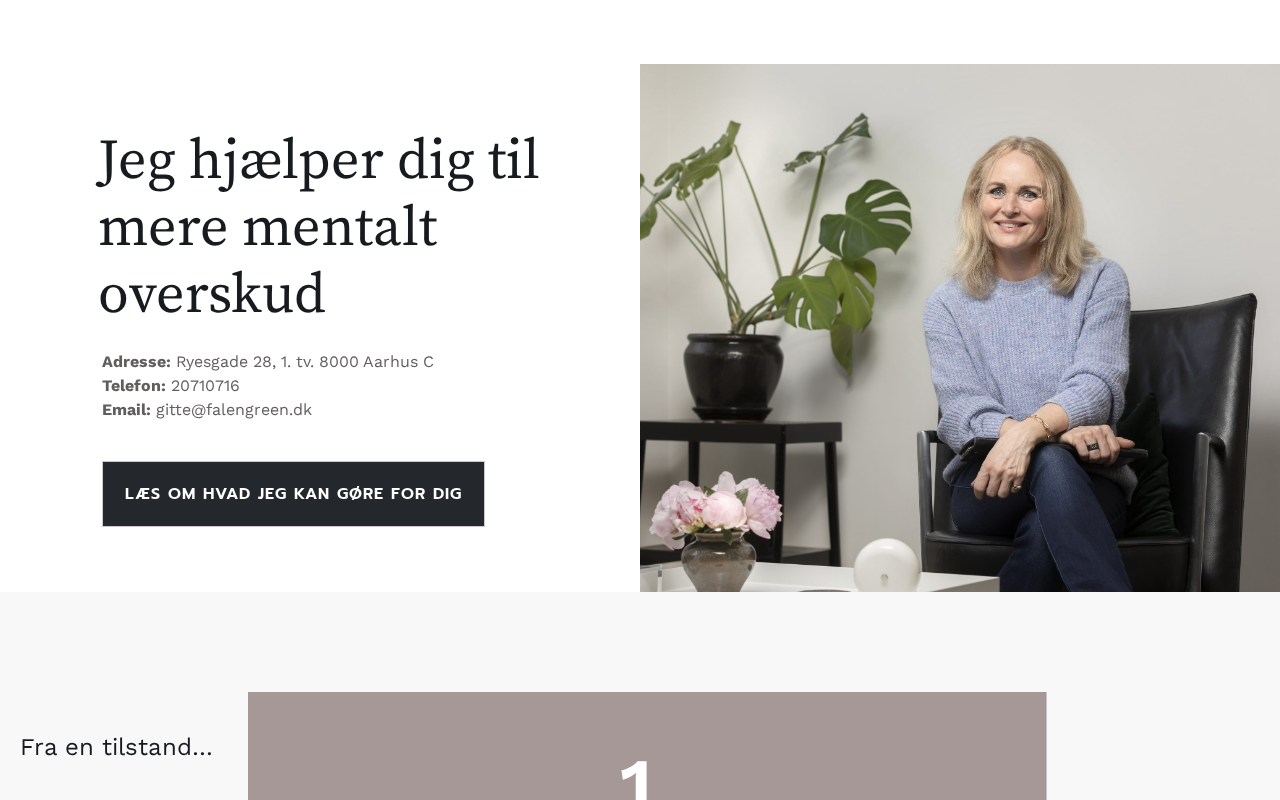Select the Ryesgade 28 address text
Viewport: 1280px width, 800px height.
tap(305, 362)
